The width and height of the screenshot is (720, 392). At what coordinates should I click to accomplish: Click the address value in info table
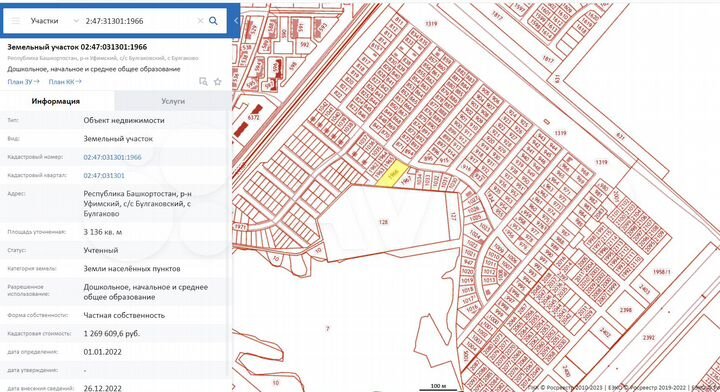[x=137, y=203]
